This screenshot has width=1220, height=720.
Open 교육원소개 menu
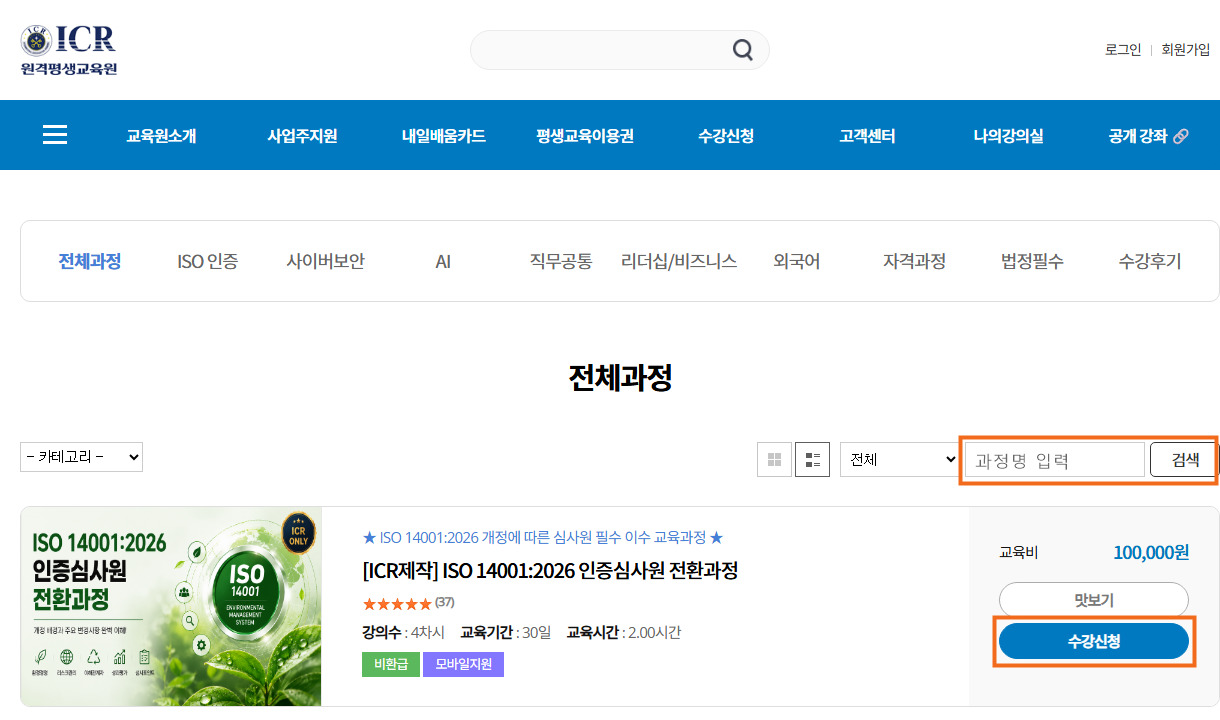pos(161,136)
